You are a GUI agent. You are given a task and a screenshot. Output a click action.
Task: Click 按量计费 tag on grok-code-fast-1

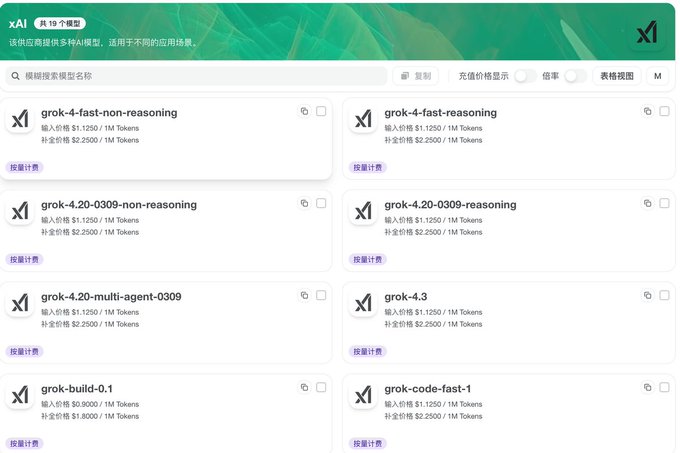pos(367,443)
